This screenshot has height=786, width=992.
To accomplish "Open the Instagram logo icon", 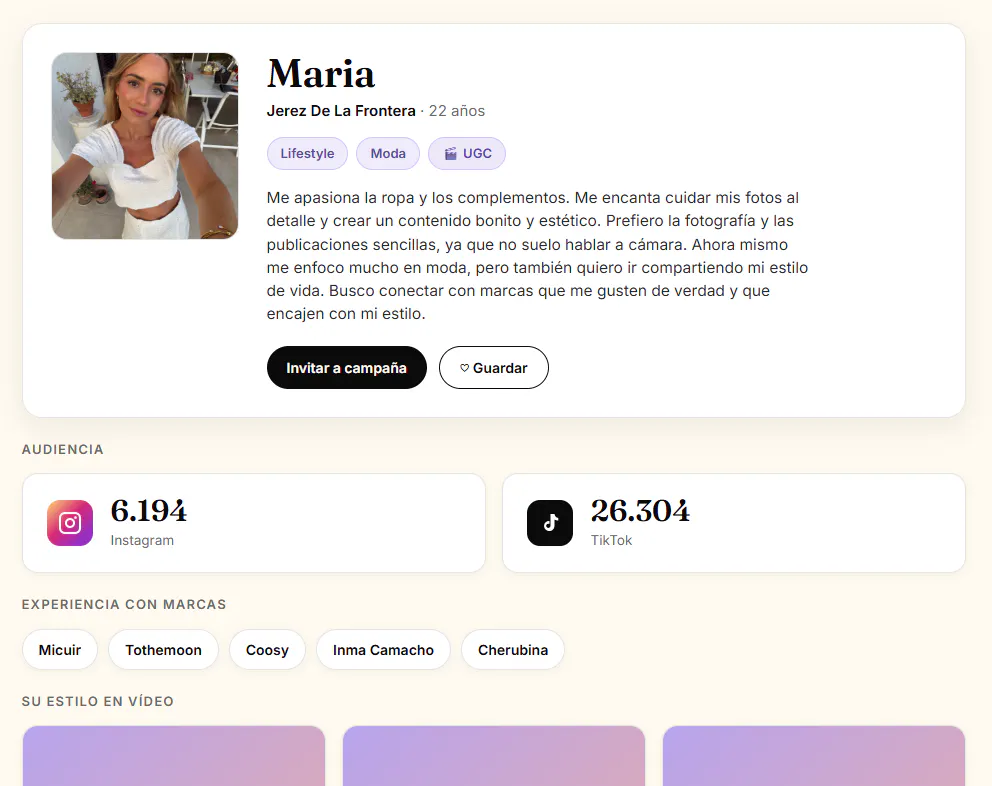I will (70, 523).
